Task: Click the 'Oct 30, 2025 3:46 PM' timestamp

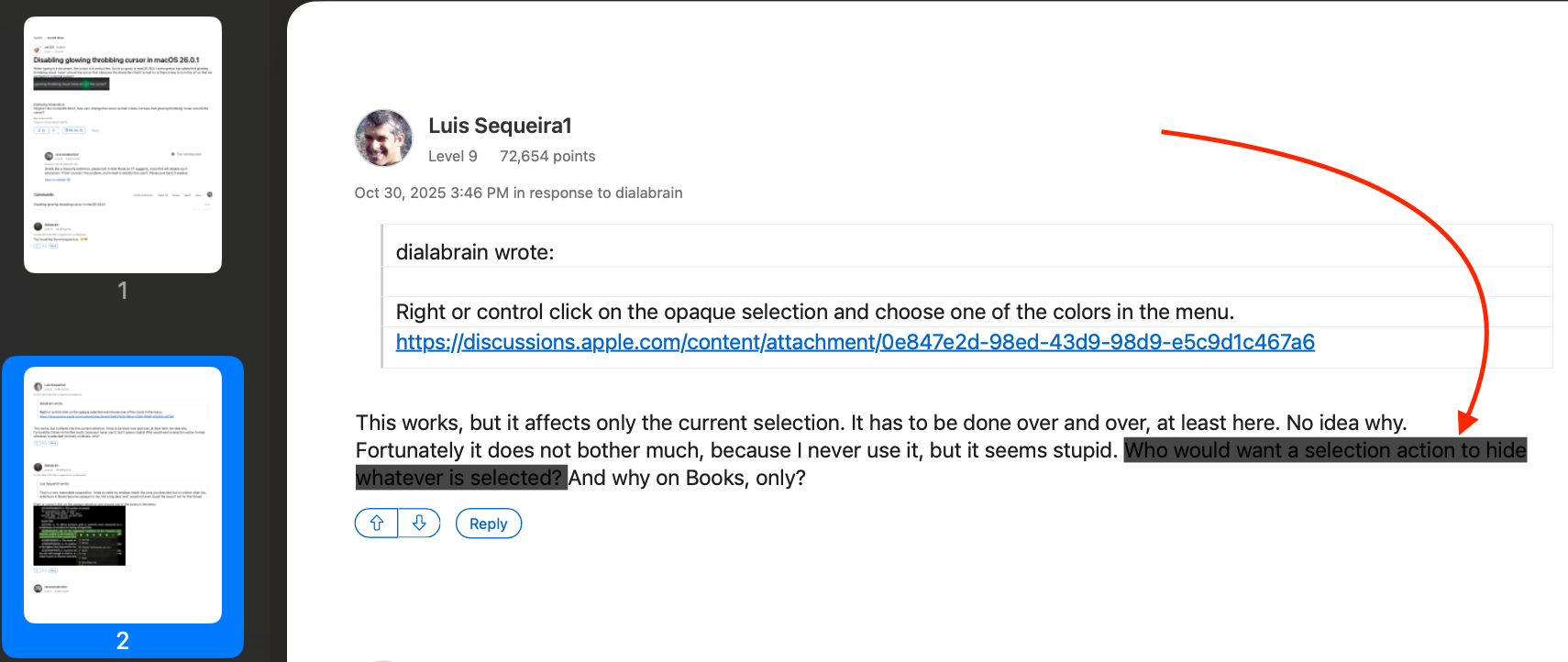Action: 431,193
